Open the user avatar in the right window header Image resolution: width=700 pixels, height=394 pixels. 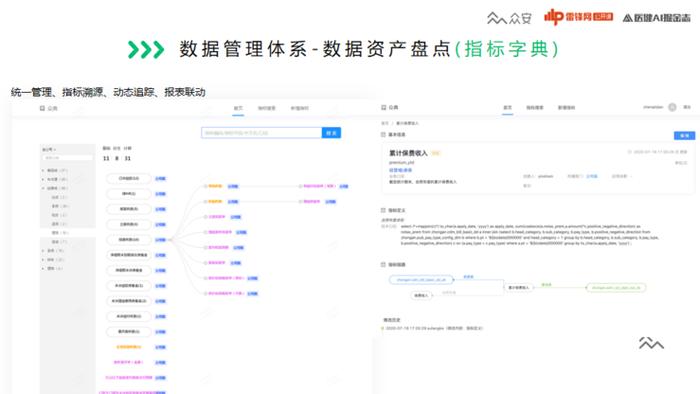(x=672, y=107)
